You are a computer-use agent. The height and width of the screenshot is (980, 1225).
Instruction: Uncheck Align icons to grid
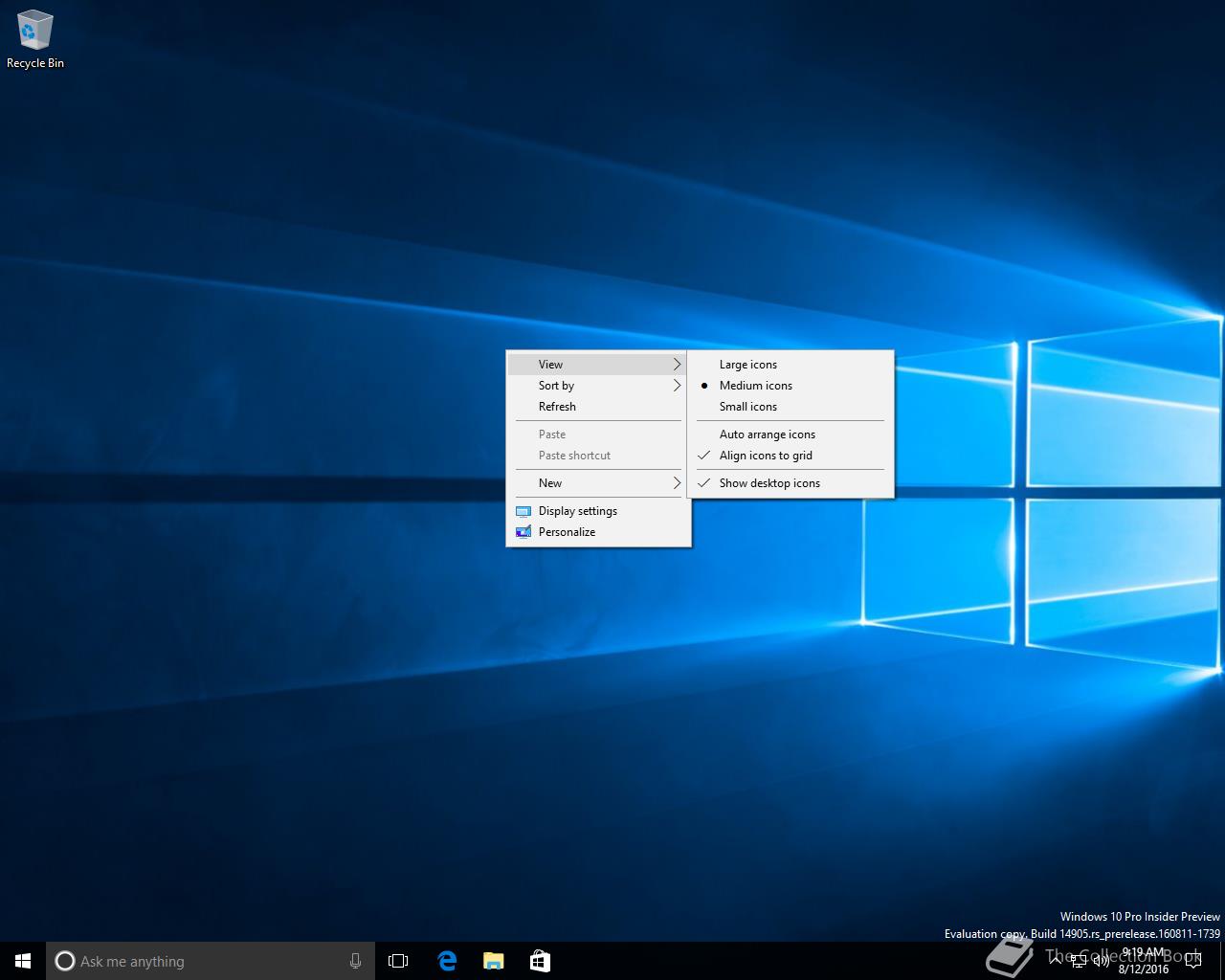point(766,456)
